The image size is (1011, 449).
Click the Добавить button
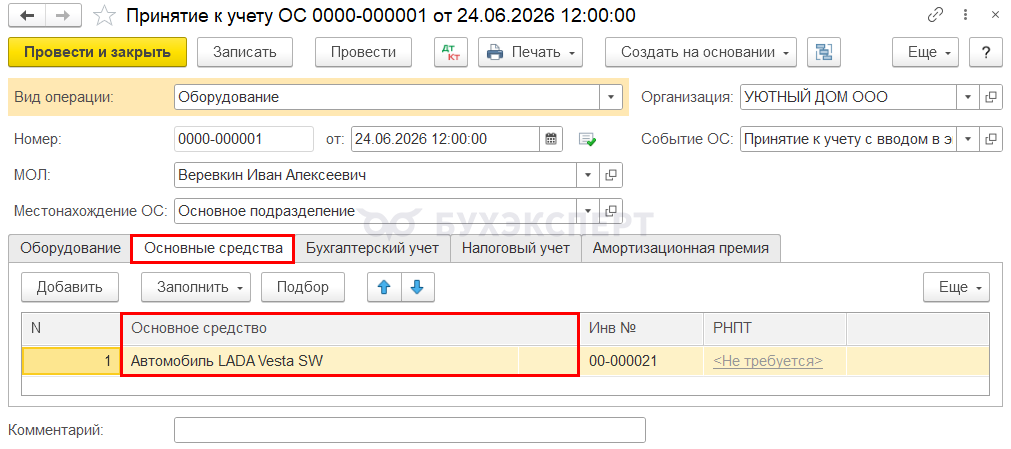click(x=70, y=287)
